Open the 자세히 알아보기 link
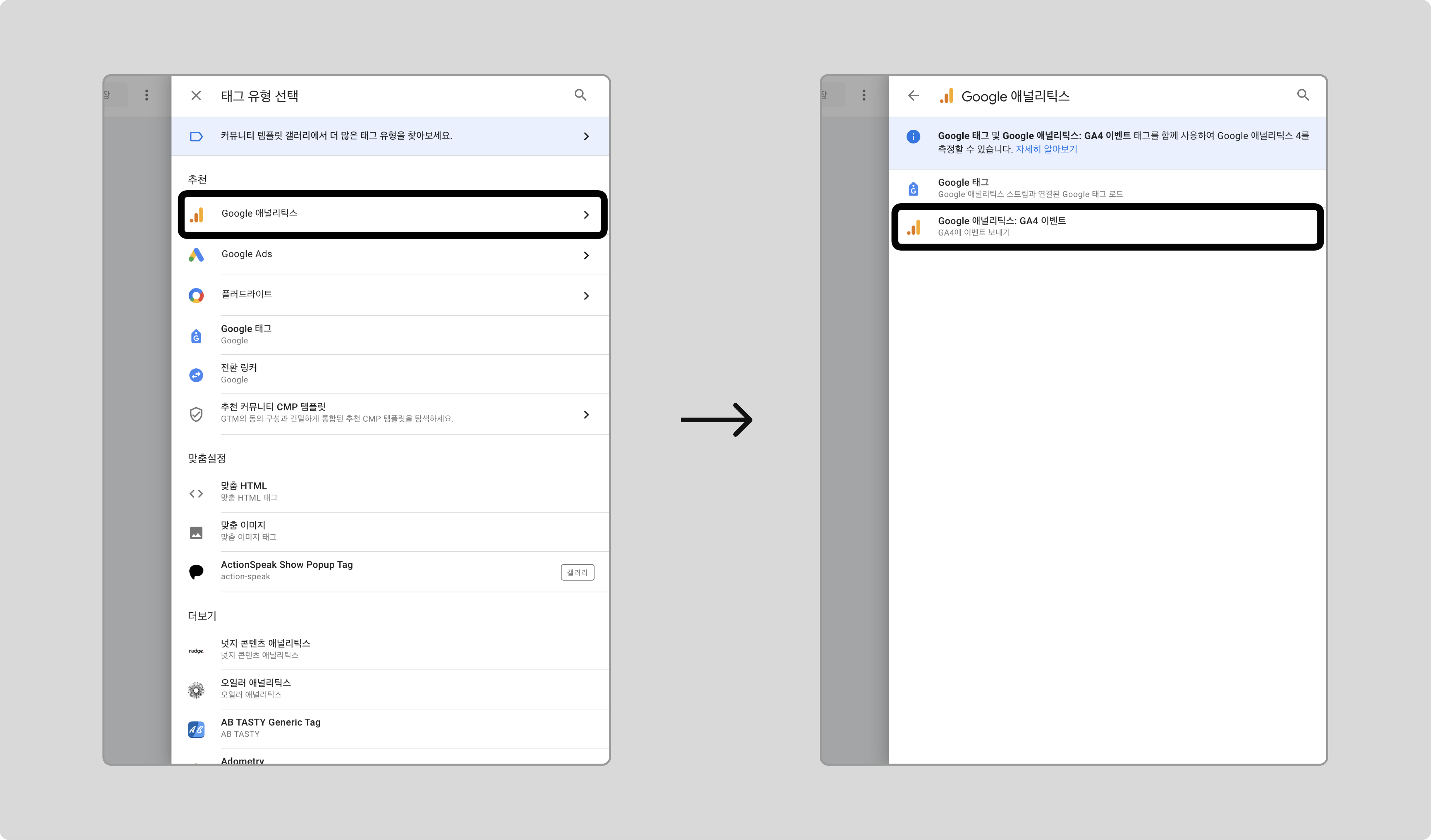 coord(1046,149)
